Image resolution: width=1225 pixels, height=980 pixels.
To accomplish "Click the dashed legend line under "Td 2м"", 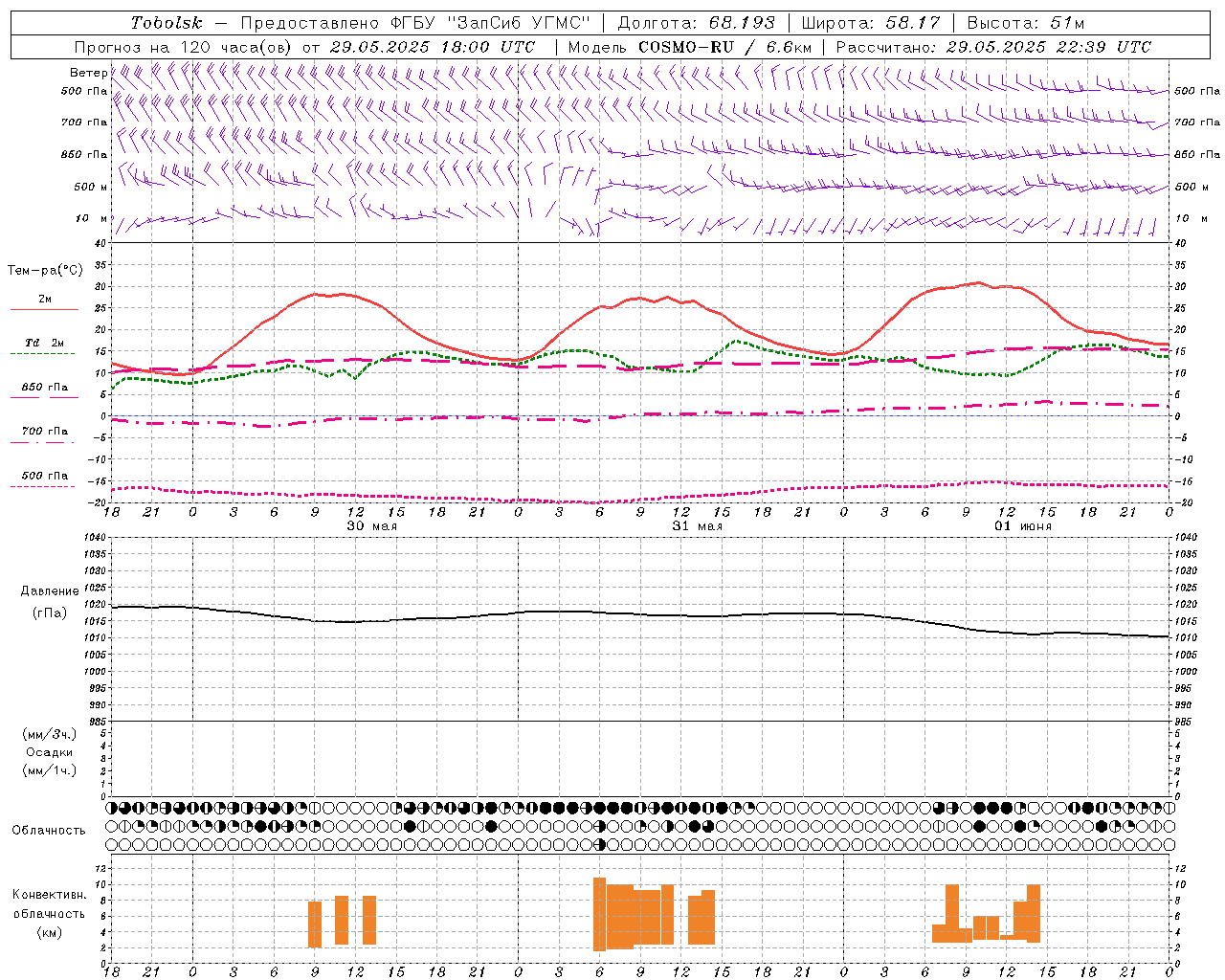I will point(42,354).
